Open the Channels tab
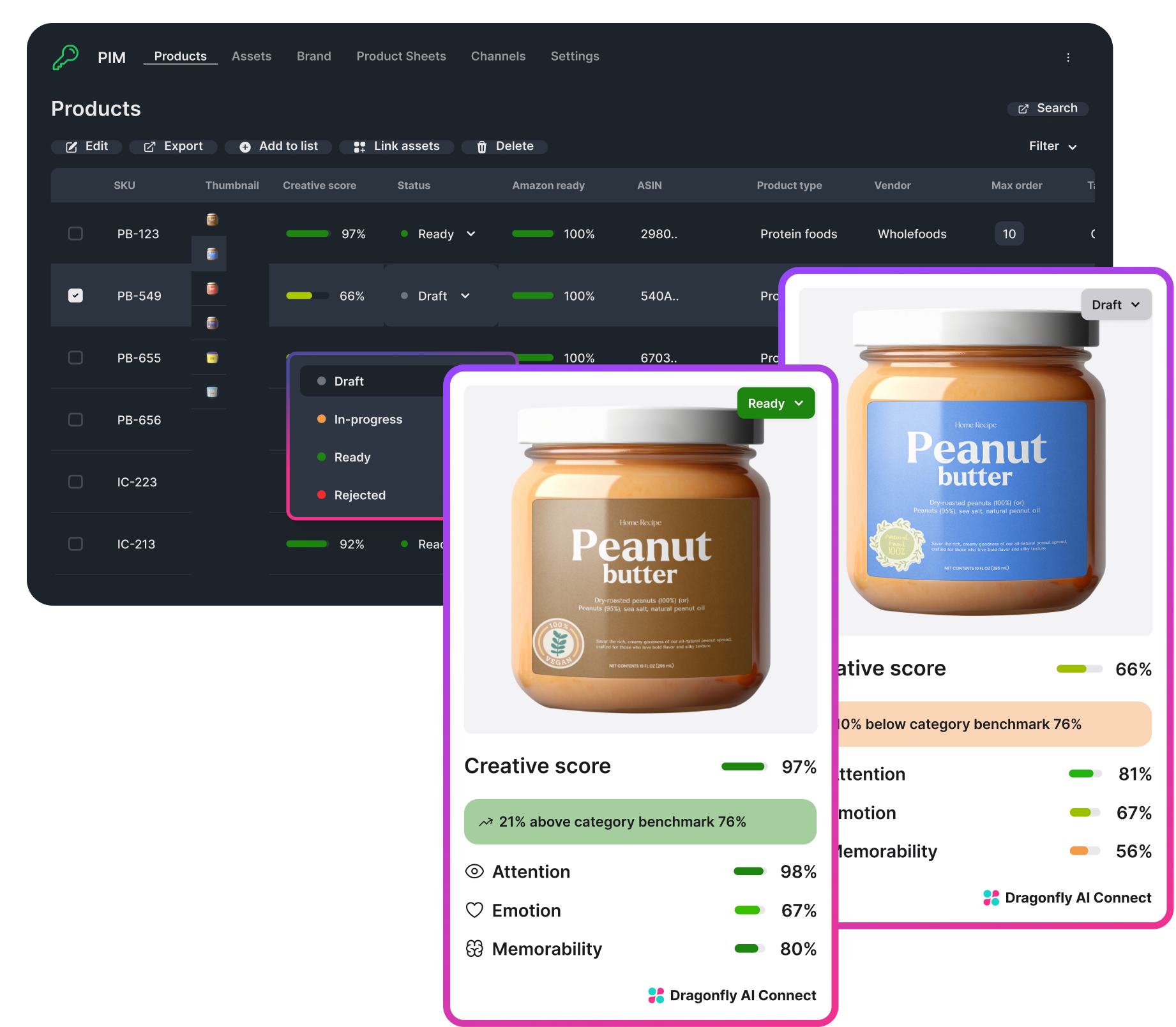The height and width of the screenshot is (1027, 1176). click(x=498, y=56)
